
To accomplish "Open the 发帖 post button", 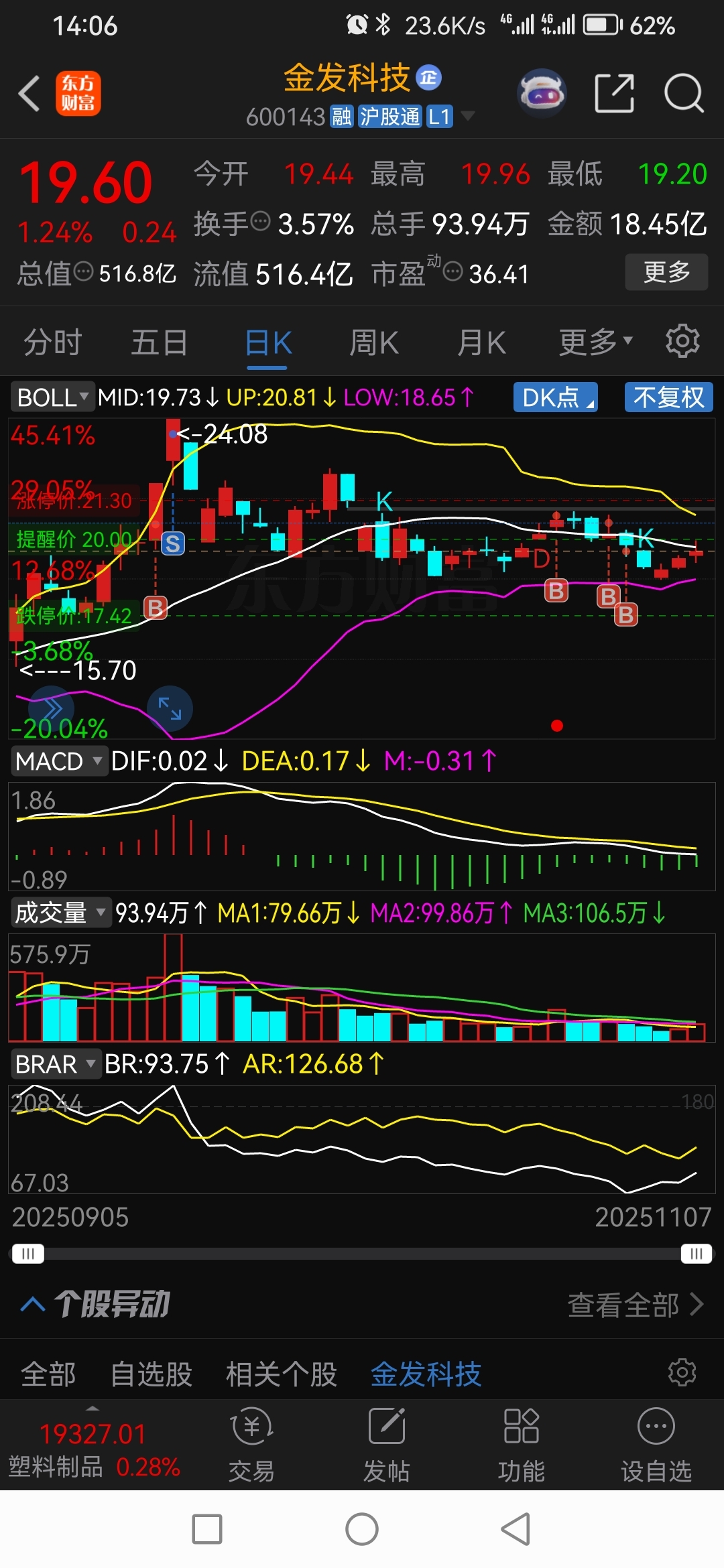I will click(x=387, y=1445).
